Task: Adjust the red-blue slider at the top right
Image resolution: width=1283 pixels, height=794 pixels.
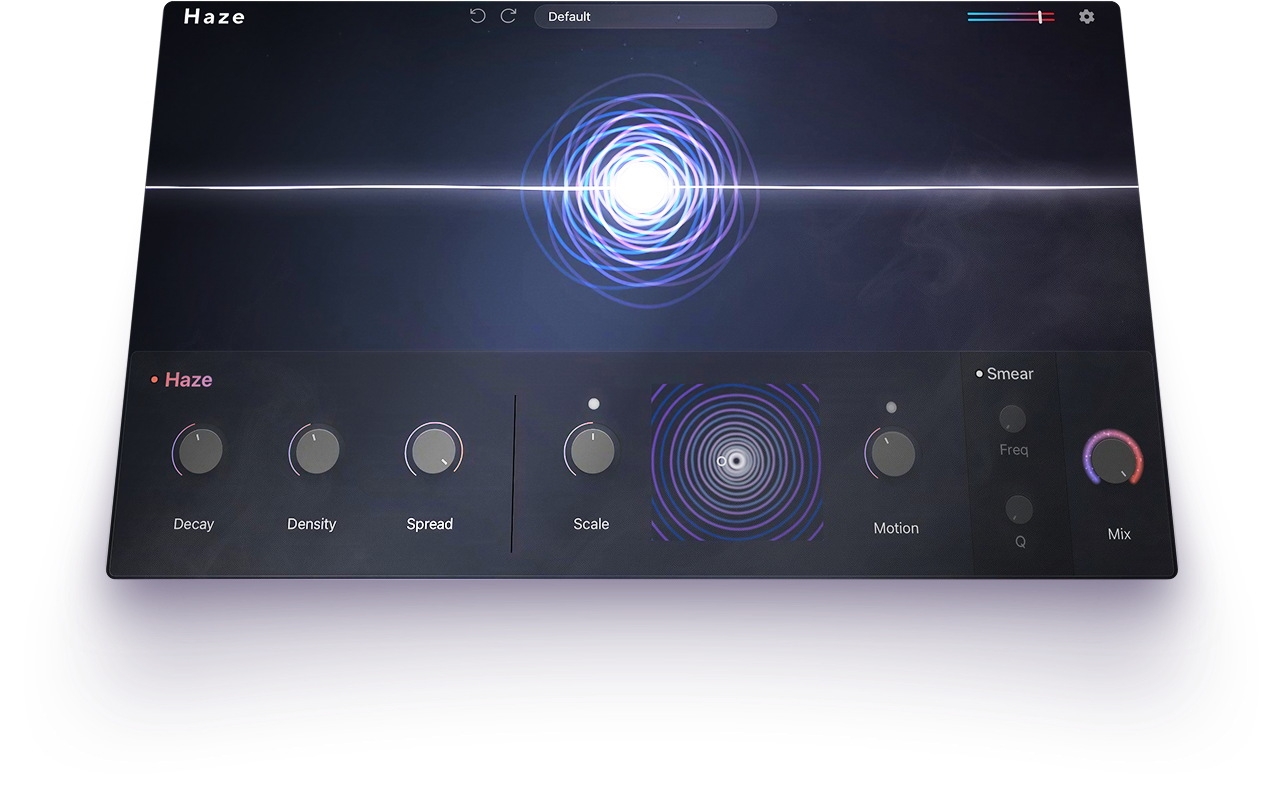Action: pos(1011,17)
